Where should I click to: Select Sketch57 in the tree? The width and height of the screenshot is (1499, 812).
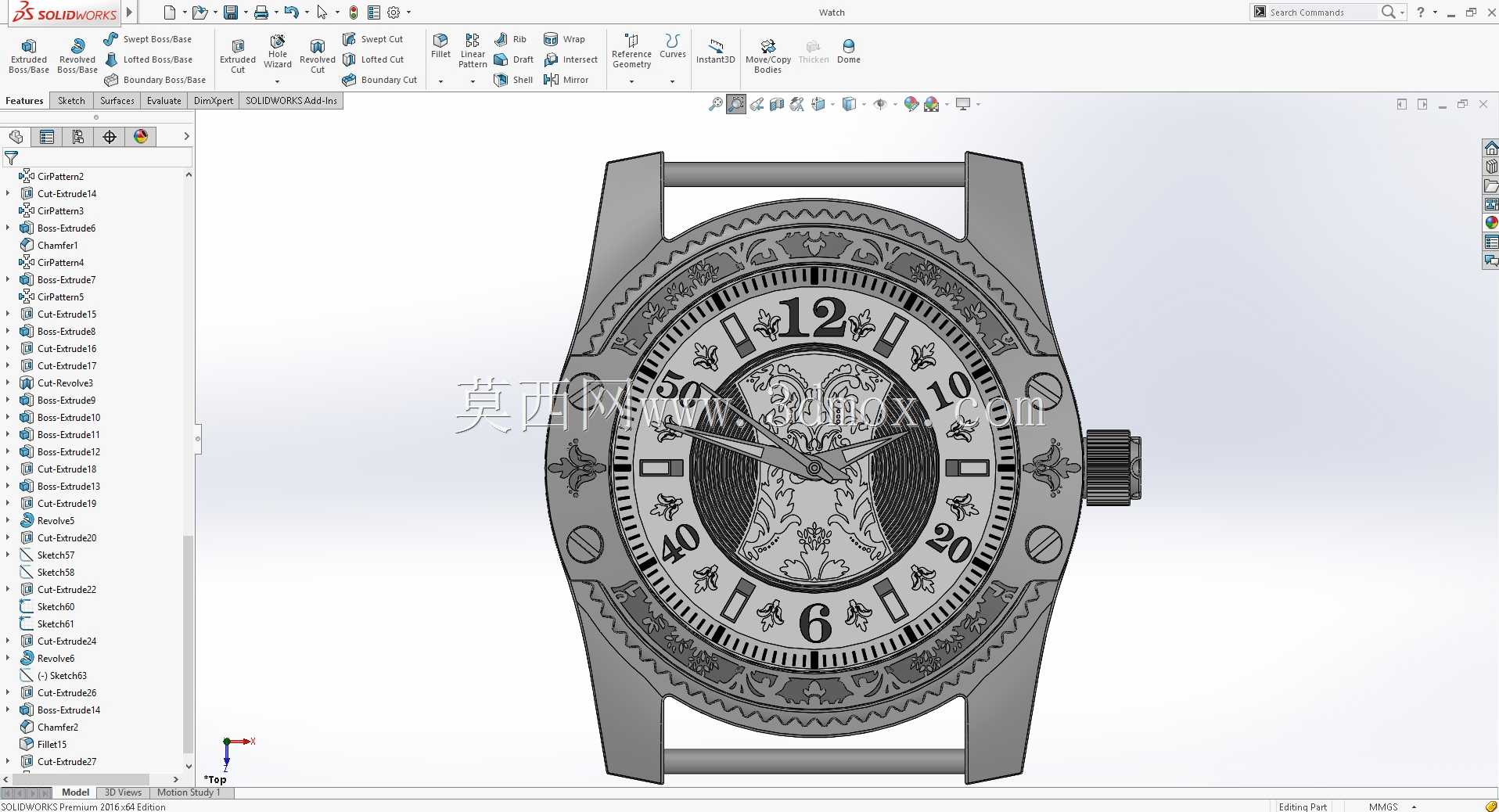(47, 555)
